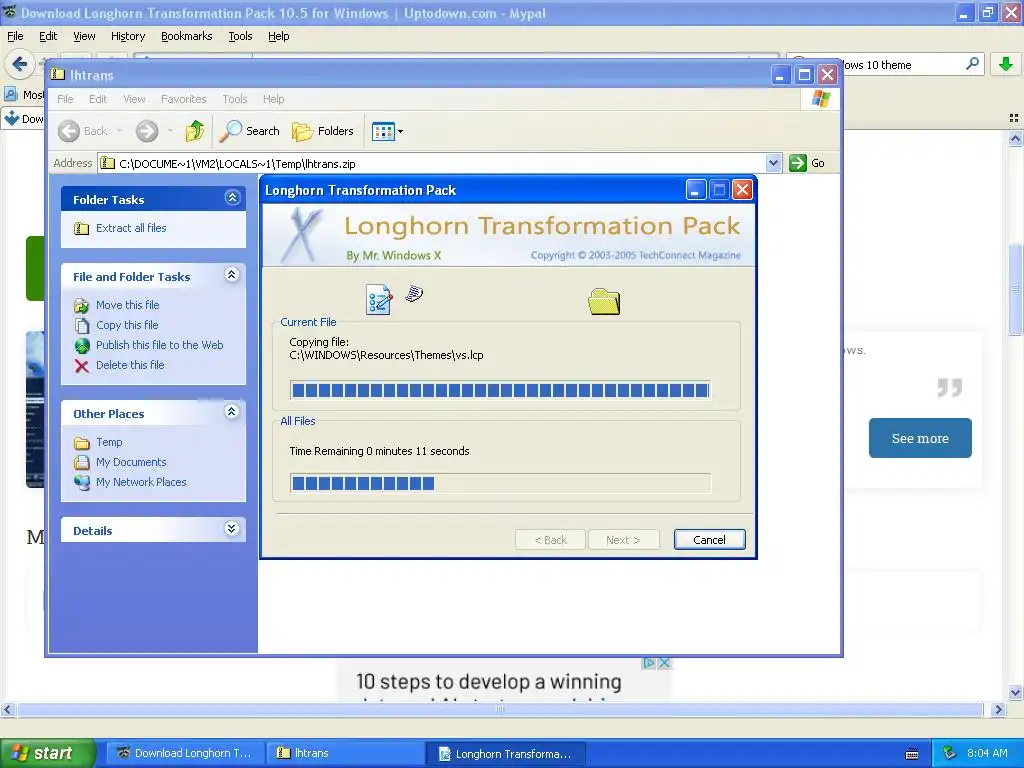Click Folders in lhtrans Explorer toolbar

(x=323, y=131)
